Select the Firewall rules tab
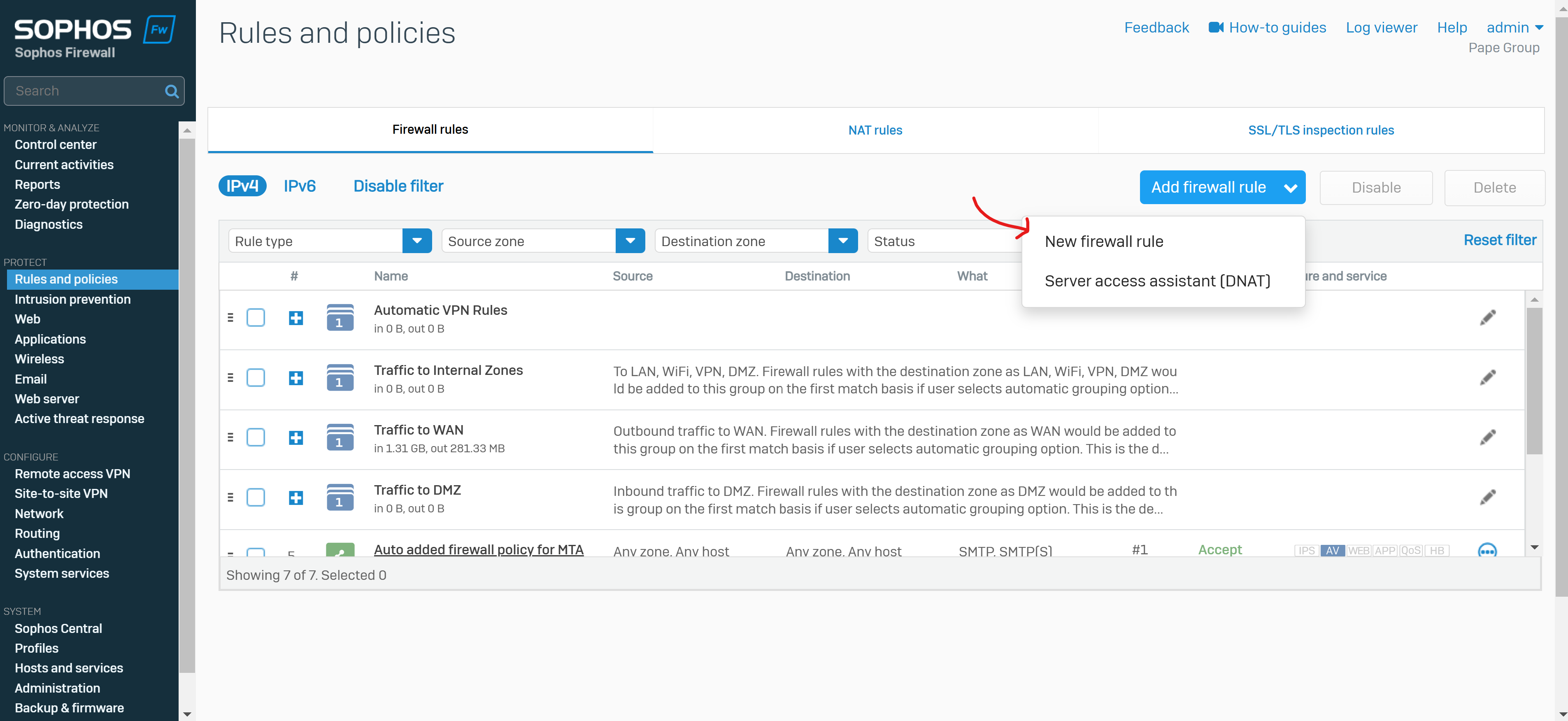The image size is (1568, 721). pos(430,130)
